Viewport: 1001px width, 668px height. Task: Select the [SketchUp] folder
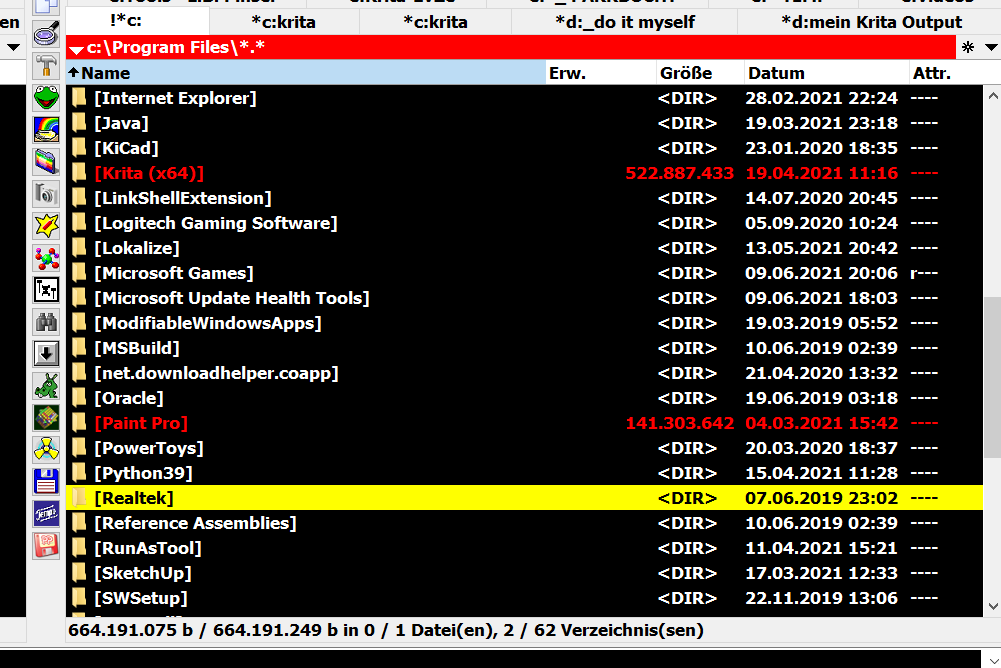tap(524, 573)
